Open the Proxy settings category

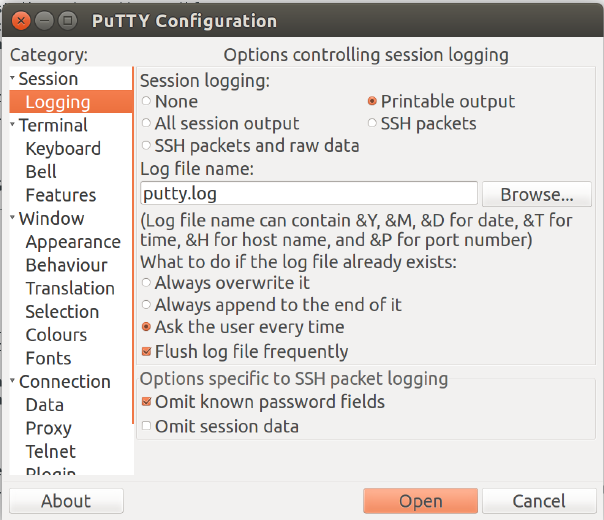(48, 428)
